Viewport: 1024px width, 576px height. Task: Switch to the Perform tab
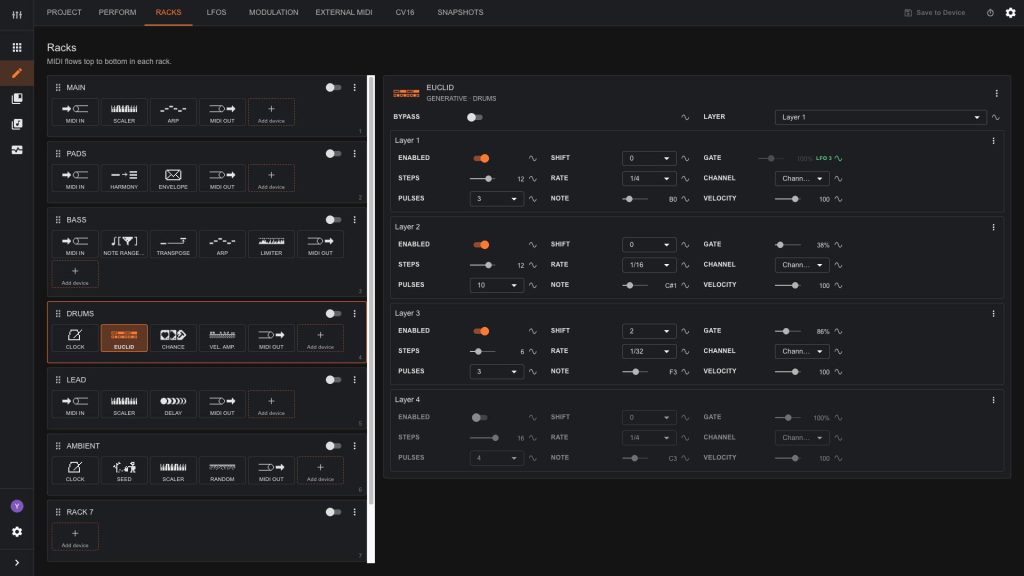click(x=118, y=12)
